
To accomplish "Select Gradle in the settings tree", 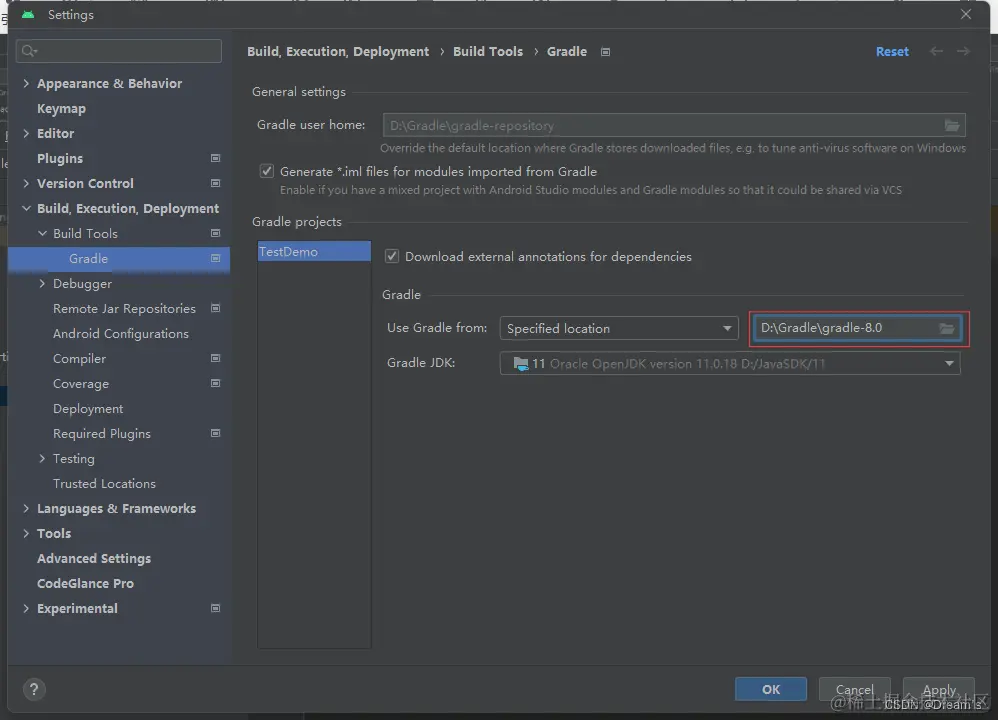I will 88,258.
